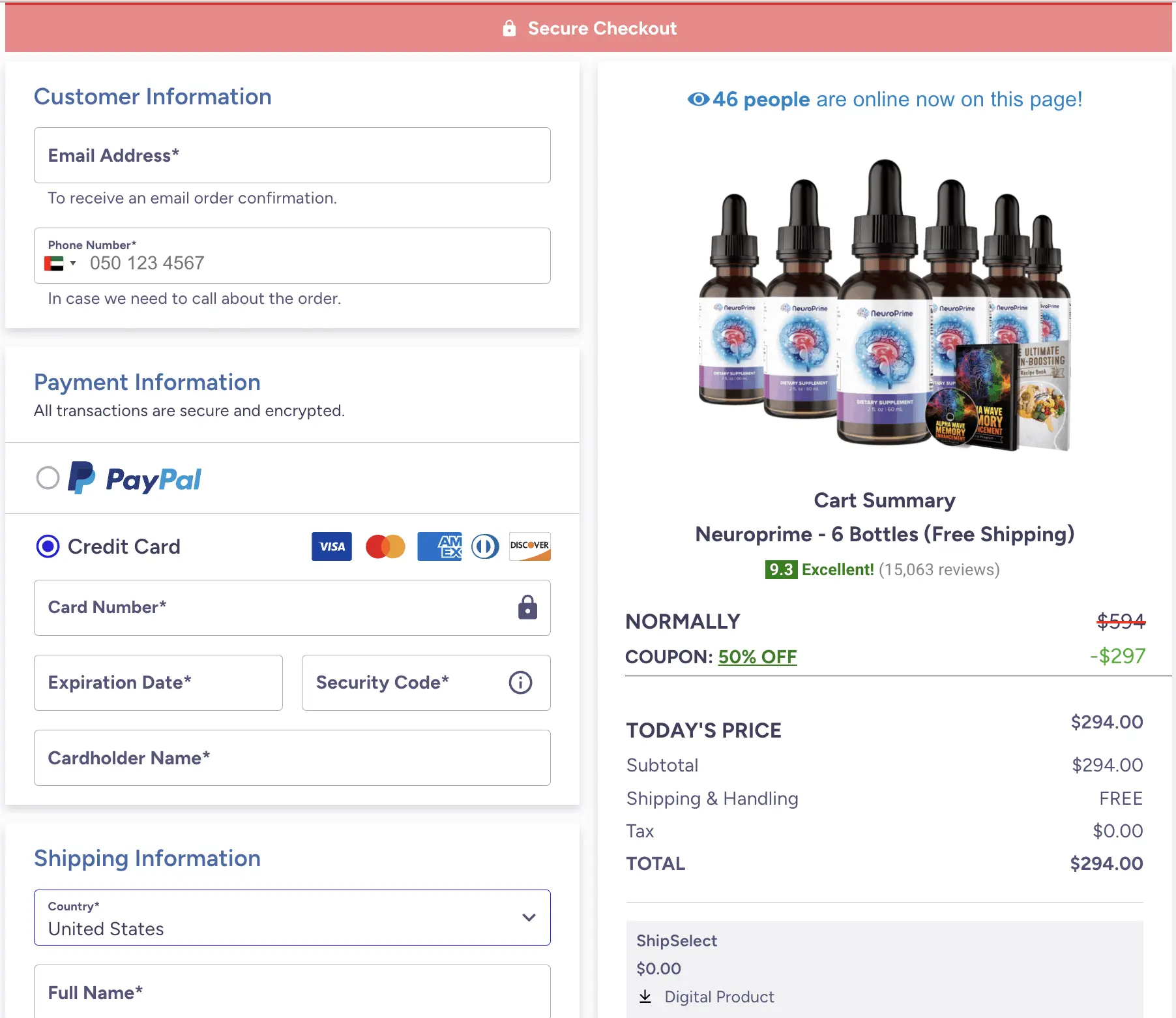The image size is (1176, 1018).
Task: Click the Discover card icon
Action: [529, 546]
